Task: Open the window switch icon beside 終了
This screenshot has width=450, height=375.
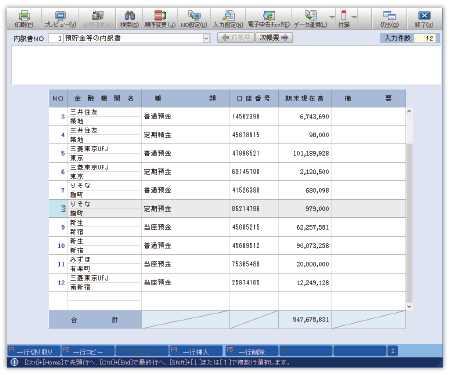Action: tap(389, 19)
